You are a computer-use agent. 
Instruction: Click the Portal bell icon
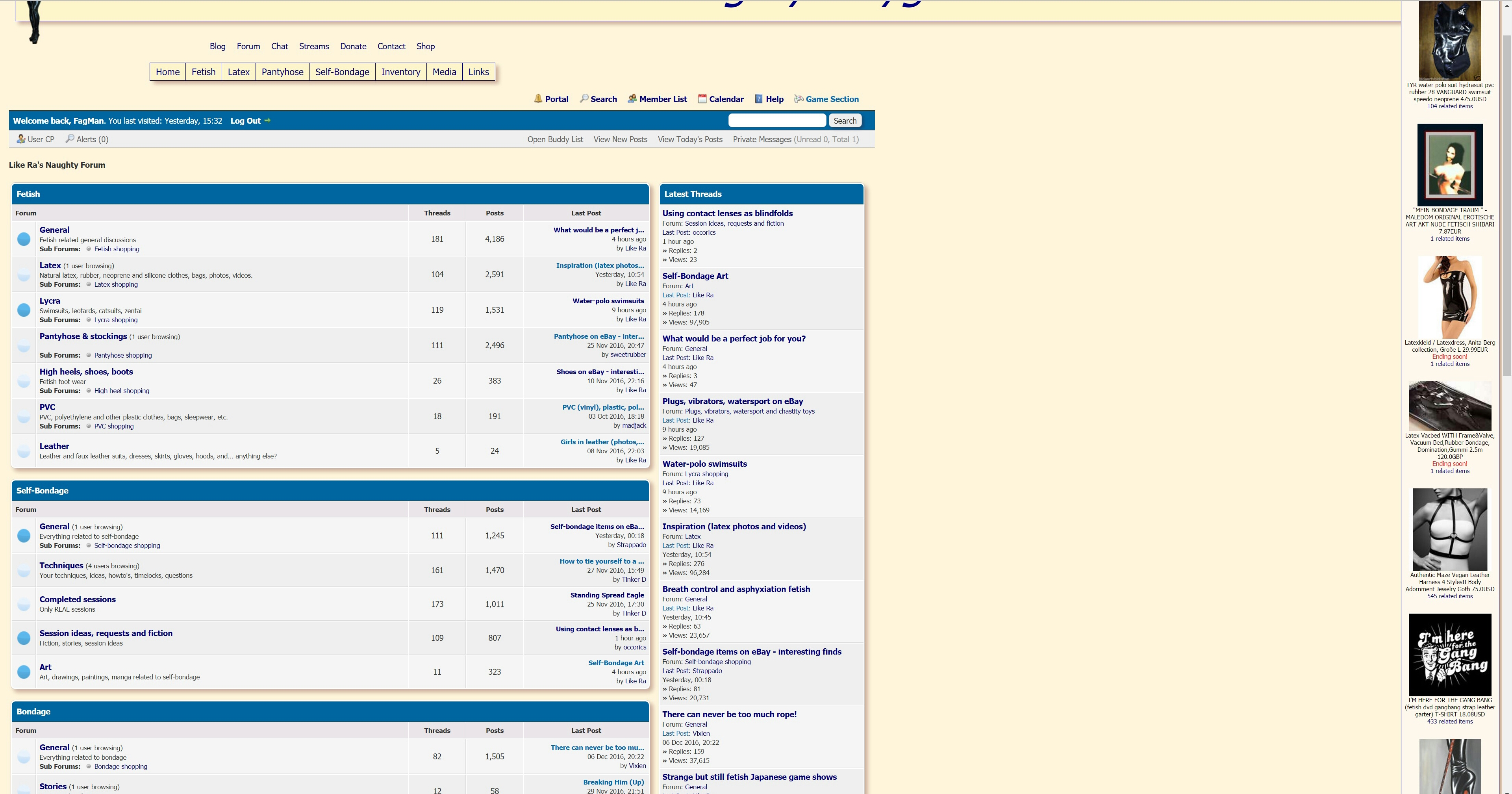[x=537, y=99]
